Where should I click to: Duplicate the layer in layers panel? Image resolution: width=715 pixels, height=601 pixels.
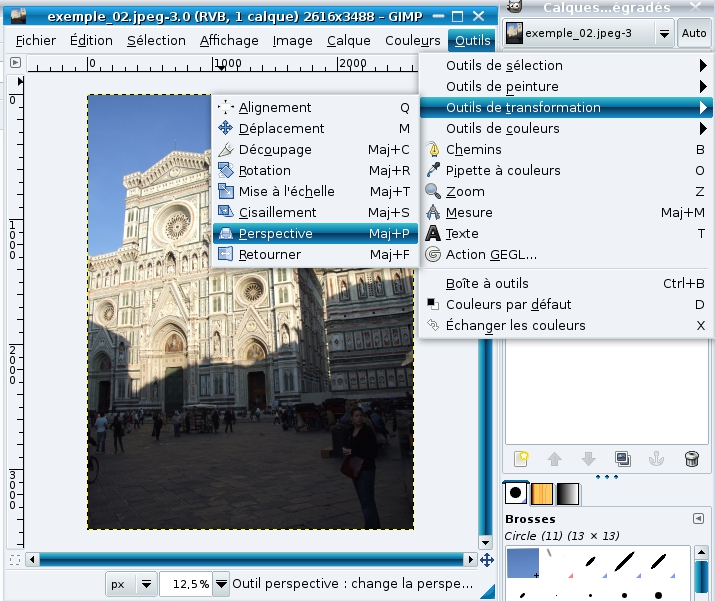pyautogui.click(x=622, y=458)
